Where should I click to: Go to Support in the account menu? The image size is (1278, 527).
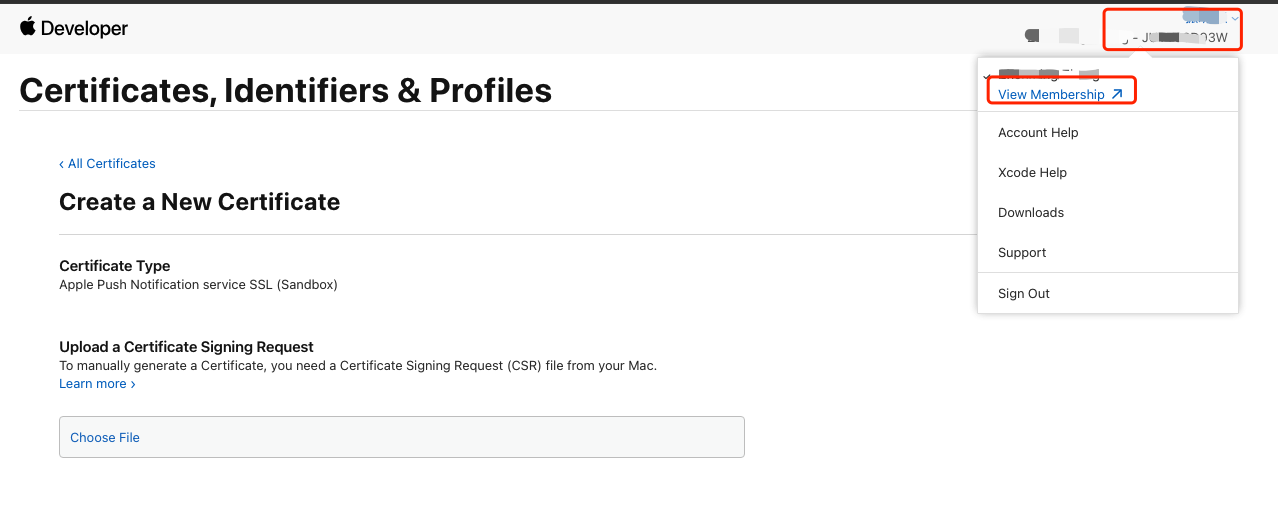coord(1022,252)
